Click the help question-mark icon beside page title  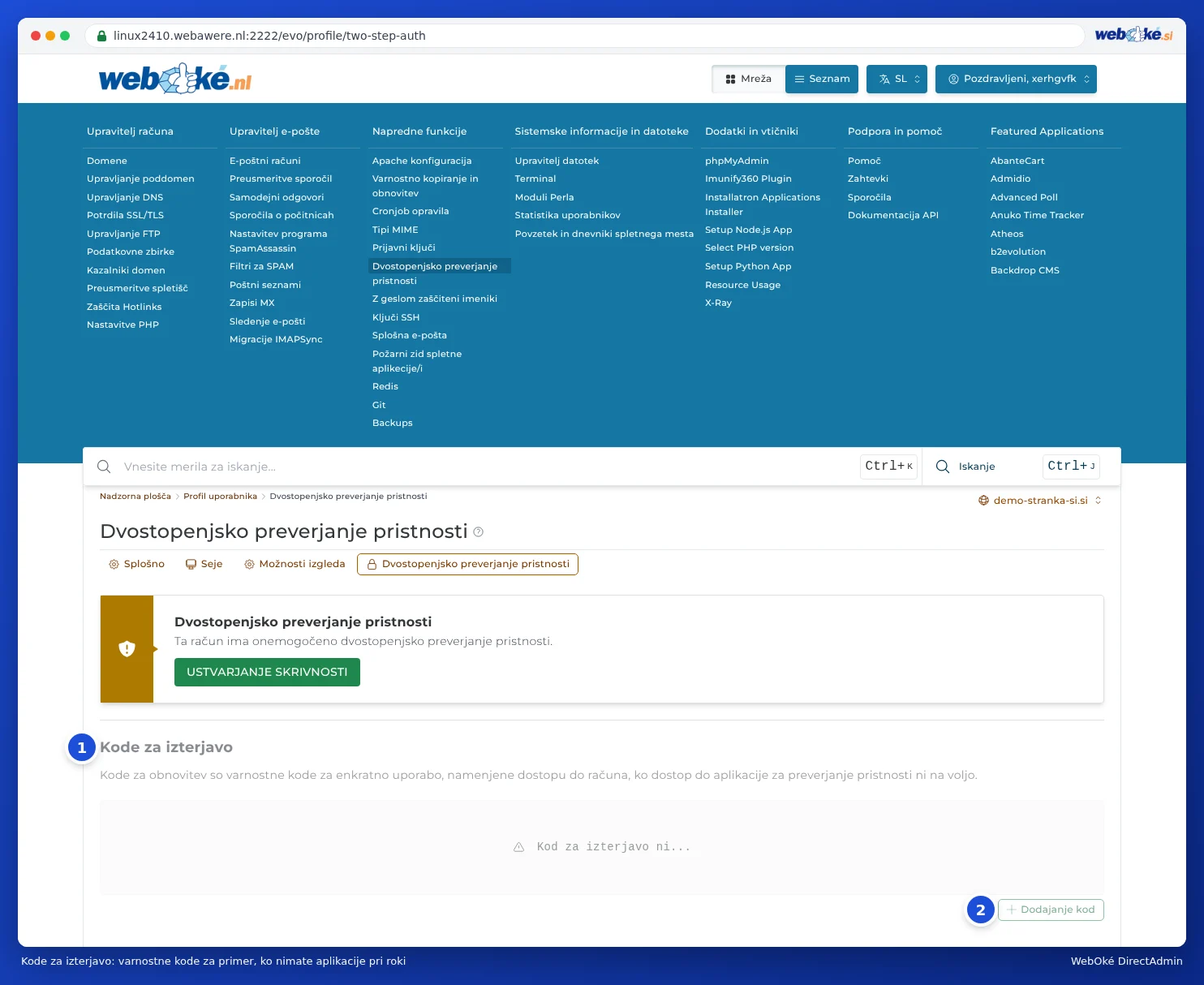478,532
